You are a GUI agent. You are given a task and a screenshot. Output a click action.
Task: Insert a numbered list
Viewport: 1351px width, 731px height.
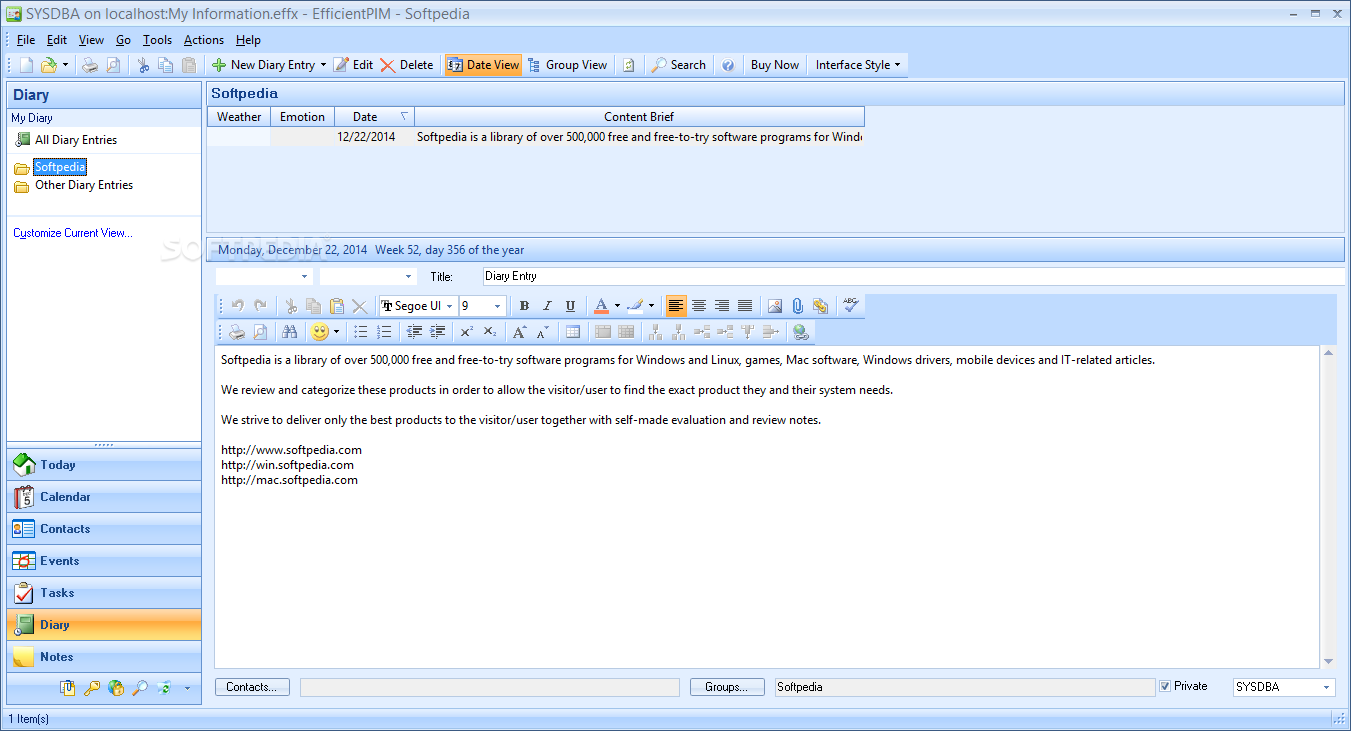point(385,332)
